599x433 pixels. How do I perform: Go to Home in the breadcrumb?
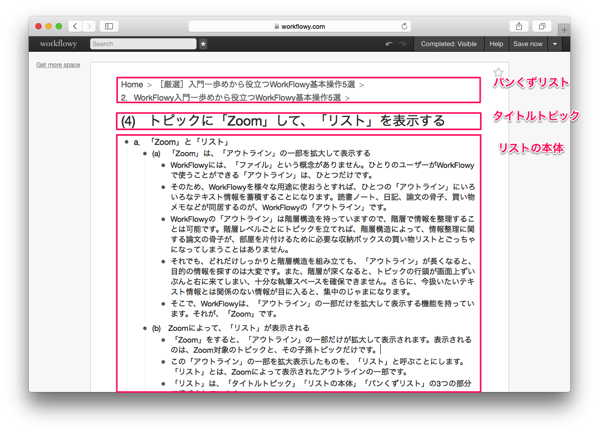click(x=132, y=84)
